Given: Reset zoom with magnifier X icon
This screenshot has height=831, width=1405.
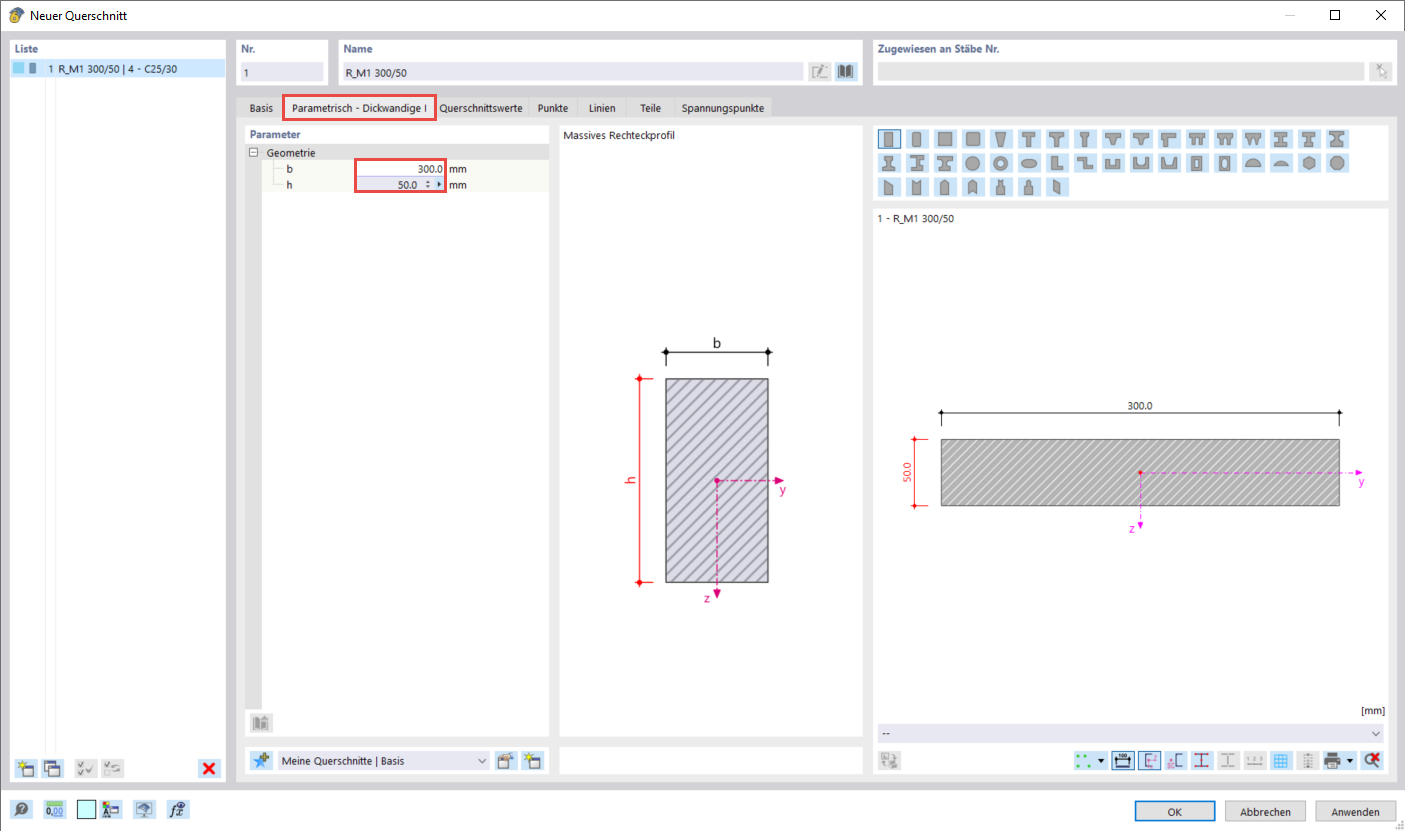Looking at the screenshot, I should pos(1372,760).
